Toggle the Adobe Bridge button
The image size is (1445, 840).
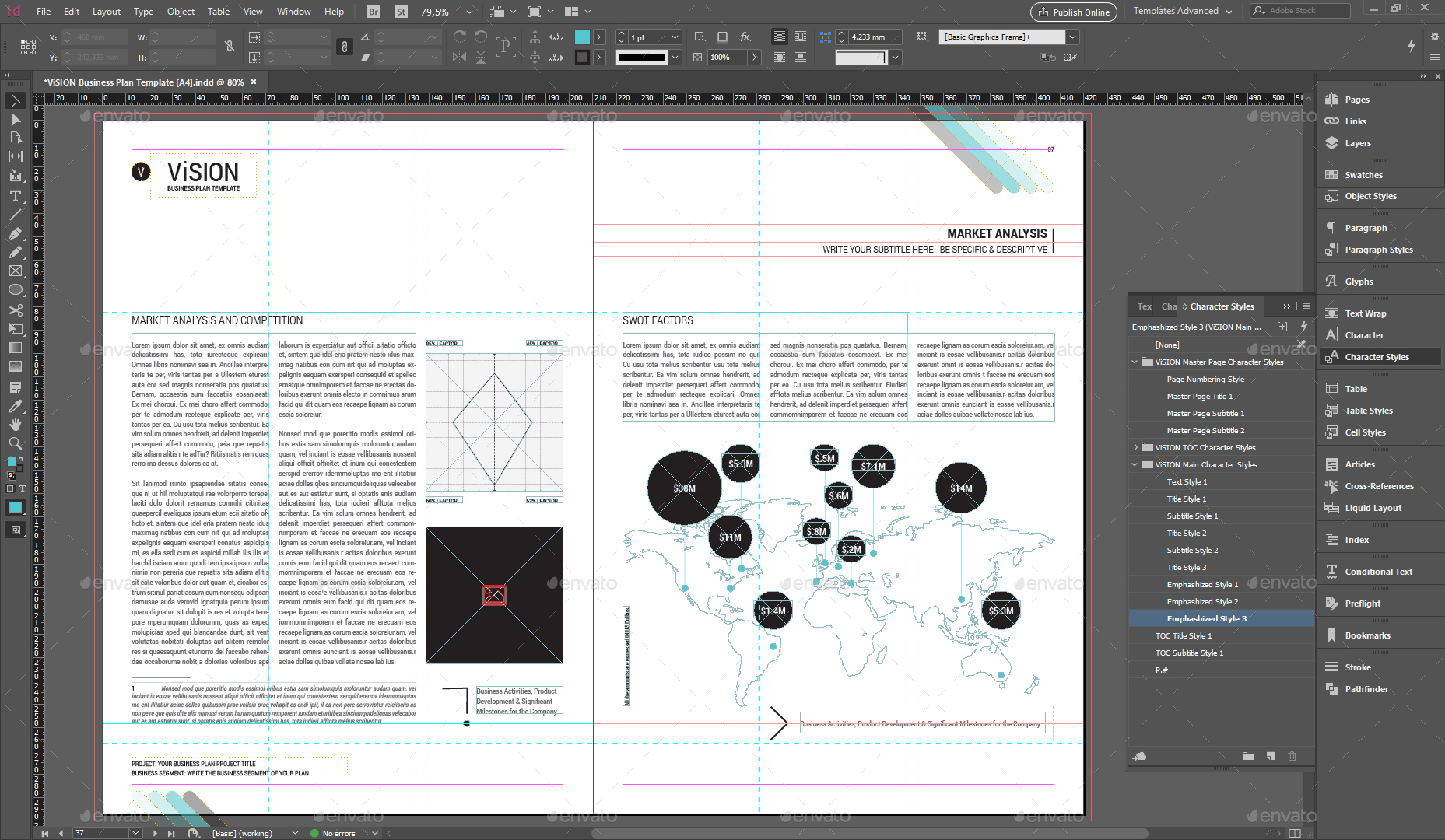[x=374, y=12]
